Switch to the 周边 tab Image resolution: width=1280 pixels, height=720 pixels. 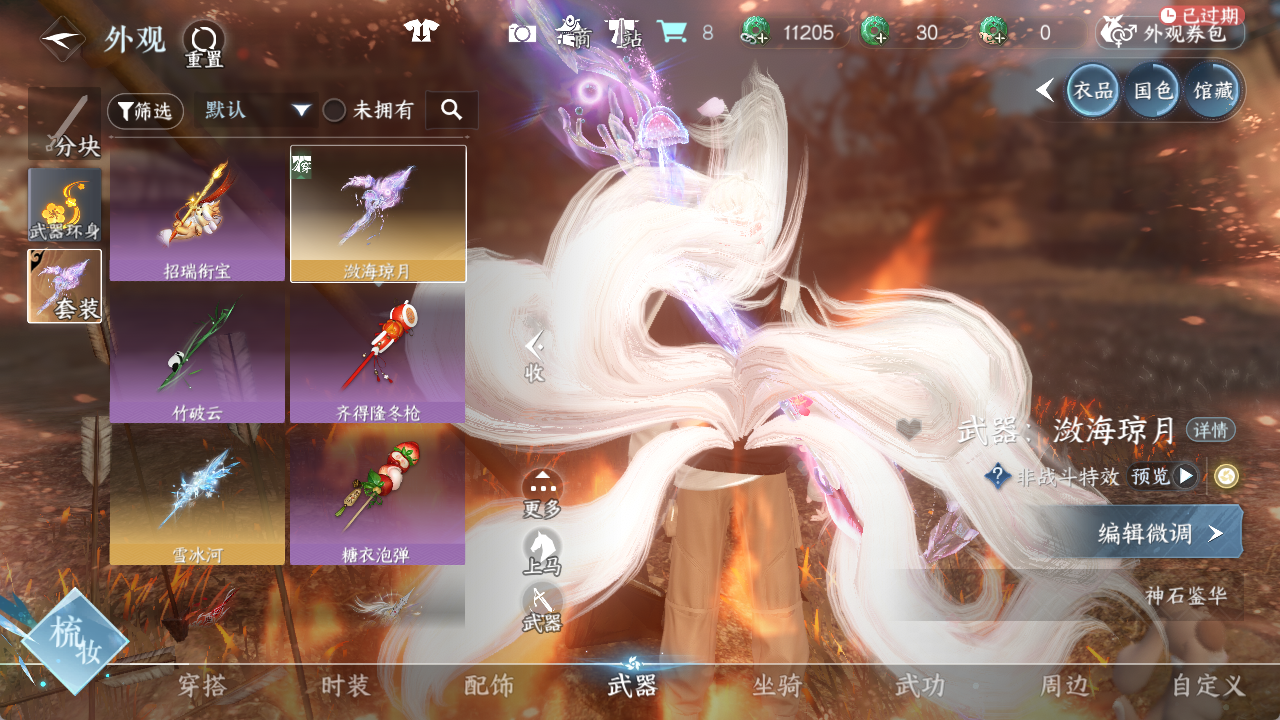point(1064,686)
